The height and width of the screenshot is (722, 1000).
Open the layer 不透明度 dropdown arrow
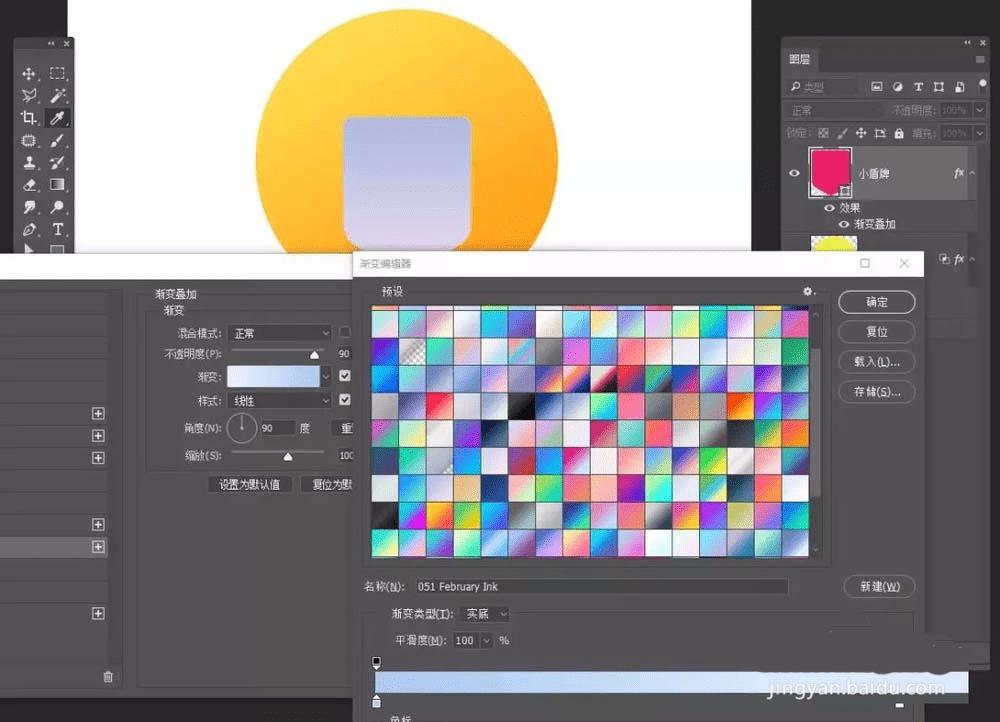[980, 110]
